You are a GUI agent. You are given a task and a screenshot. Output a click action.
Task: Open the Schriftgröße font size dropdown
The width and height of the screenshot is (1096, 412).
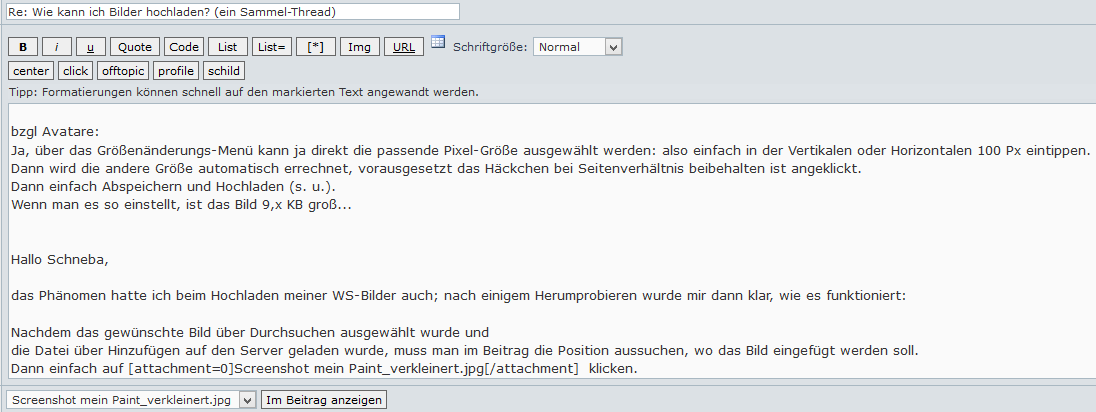pos(577,47)
